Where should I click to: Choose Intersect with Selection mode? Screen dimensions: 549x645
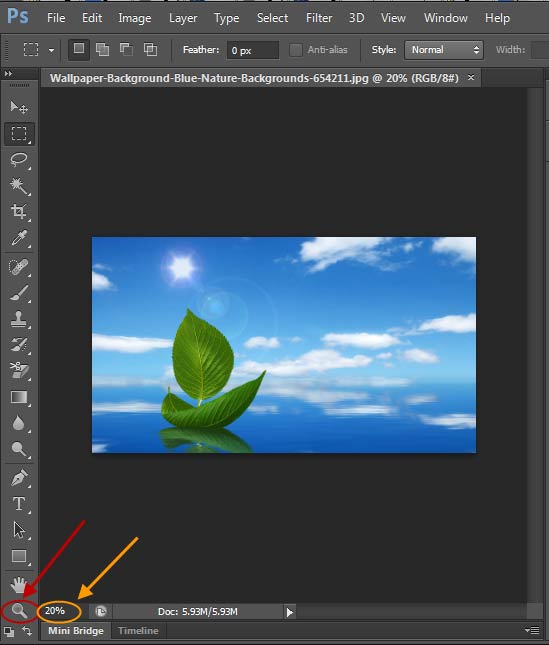pyautogui.click(x=151, y=49)
